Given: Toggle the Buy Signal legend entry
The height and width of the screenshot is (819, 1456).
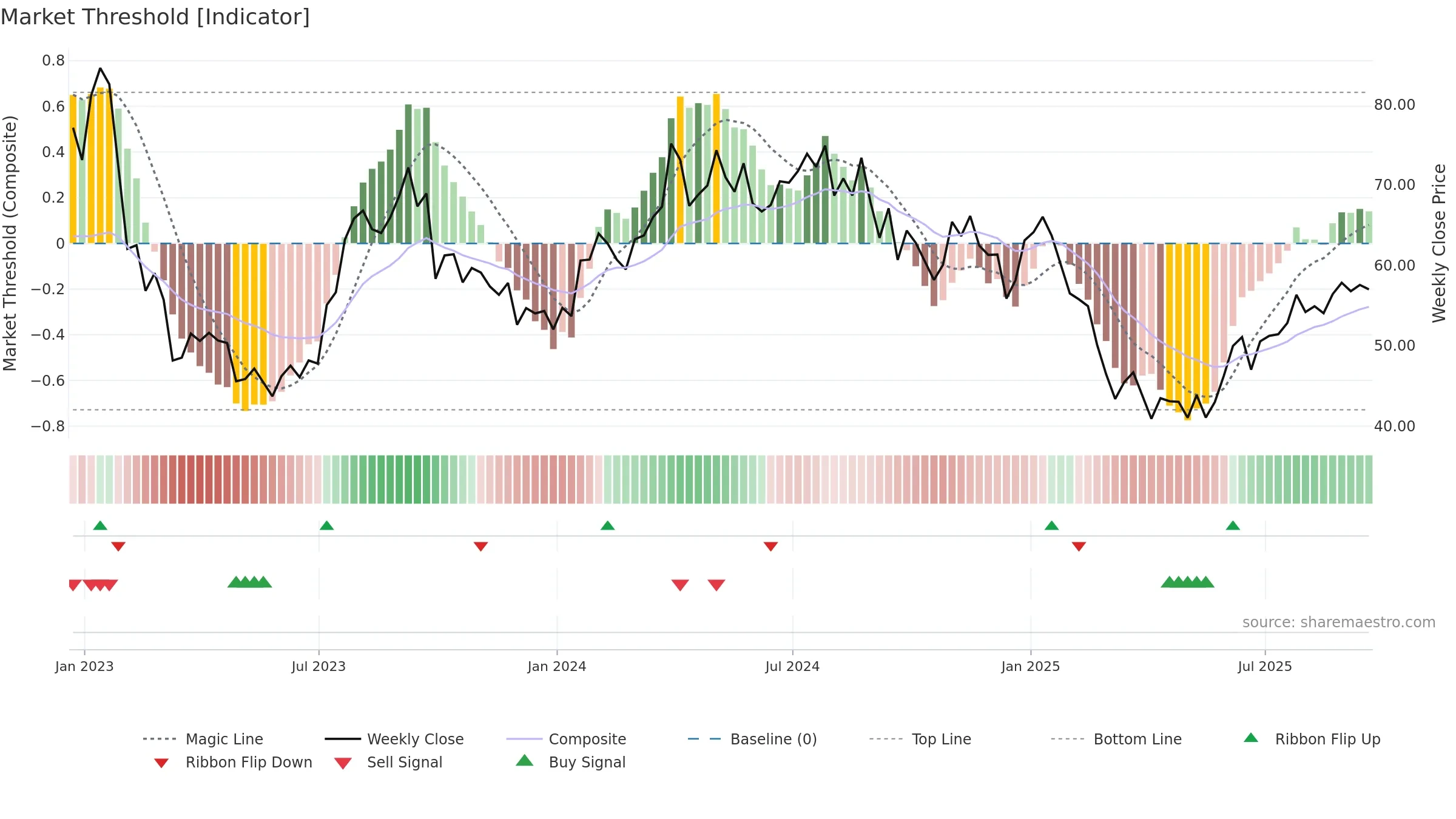Looking at the screenshot, I should (x=570, y=762).
